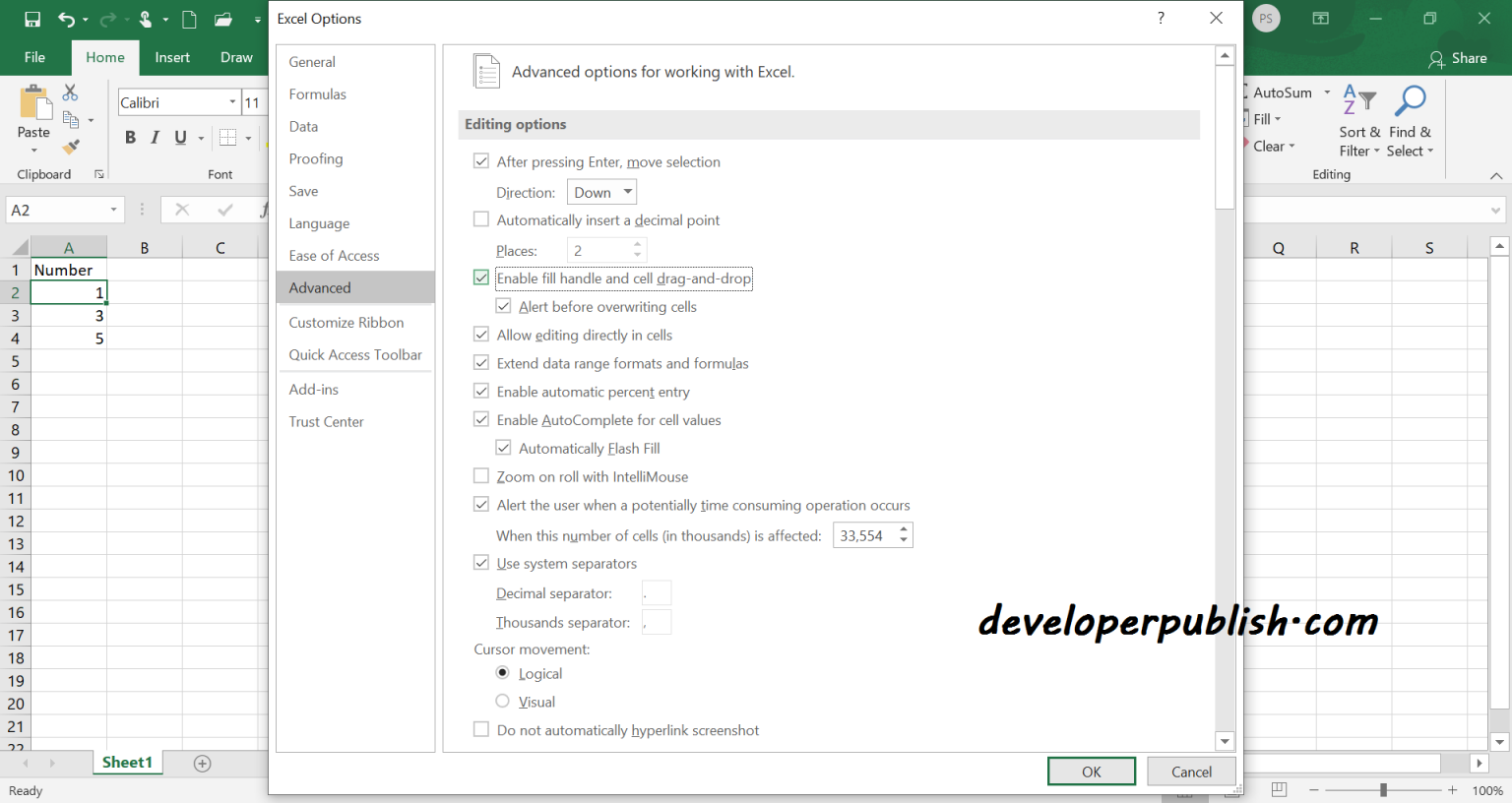Uncheck Enable fill handle and cell drag-and-drop
This screenshot has width=1512, height=803.
point(481,278)
